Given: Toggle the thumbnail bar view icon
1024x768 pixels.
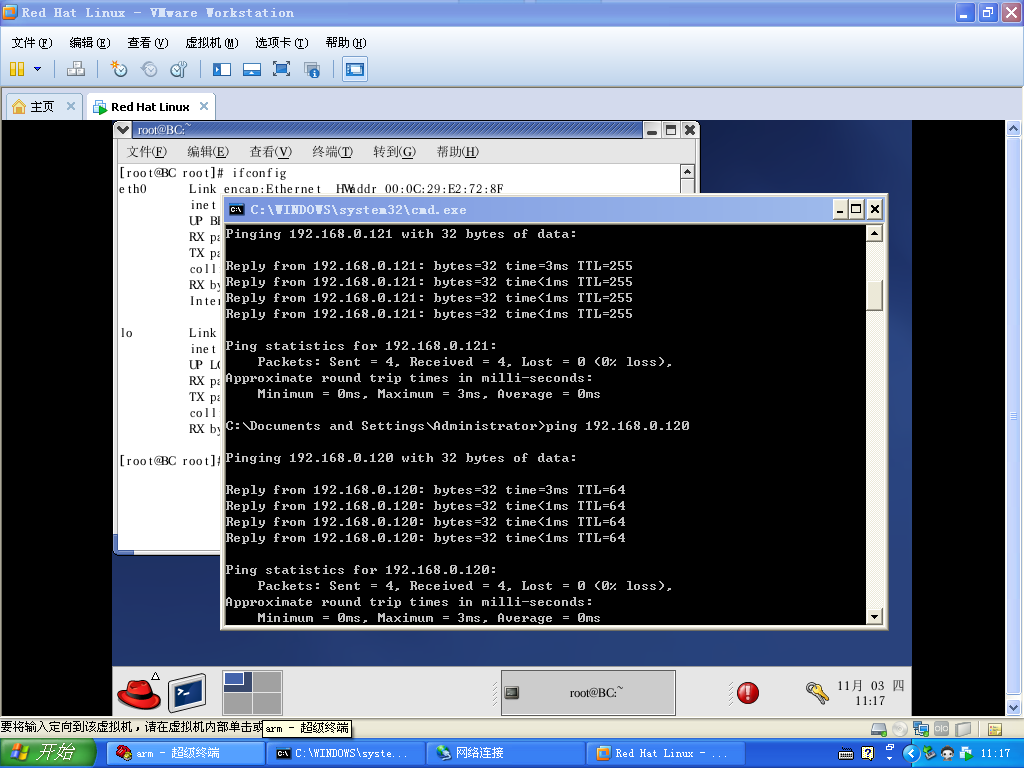Looking at the screenshot, I should point(251,69).
